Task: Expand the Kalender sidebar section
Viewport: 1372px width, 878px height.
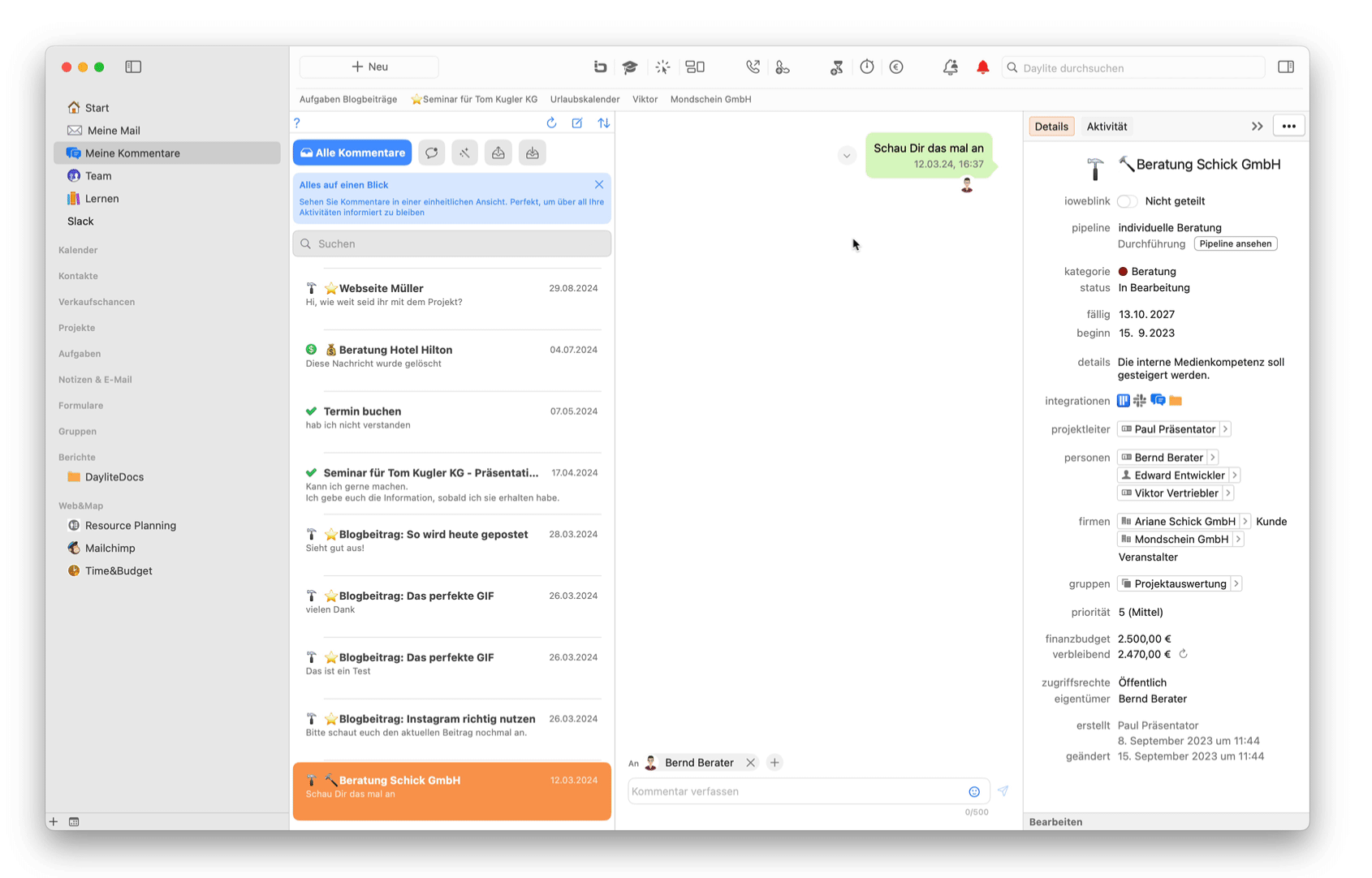Action: [x=78, y=250]
